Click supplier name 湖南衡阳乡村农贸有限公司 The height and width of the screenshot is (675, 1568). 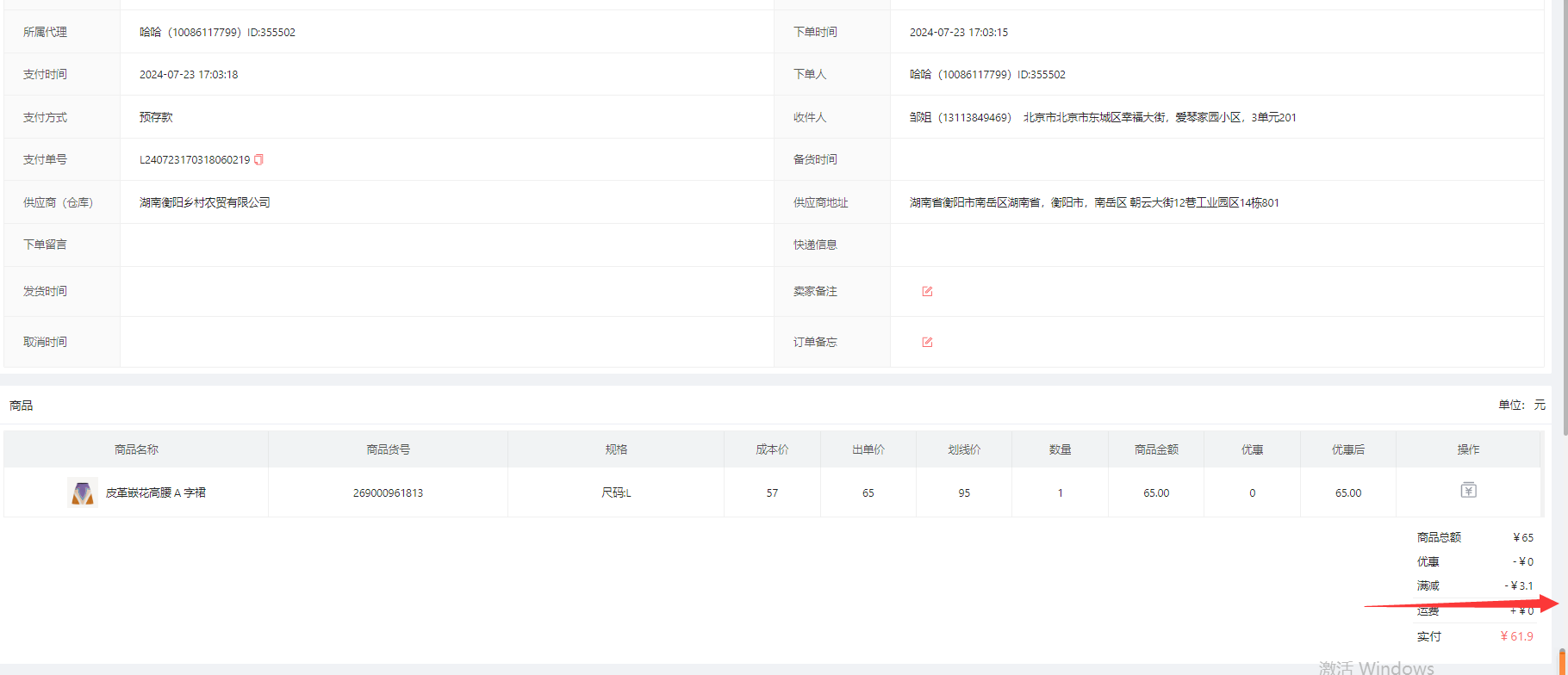pos(205,202)
